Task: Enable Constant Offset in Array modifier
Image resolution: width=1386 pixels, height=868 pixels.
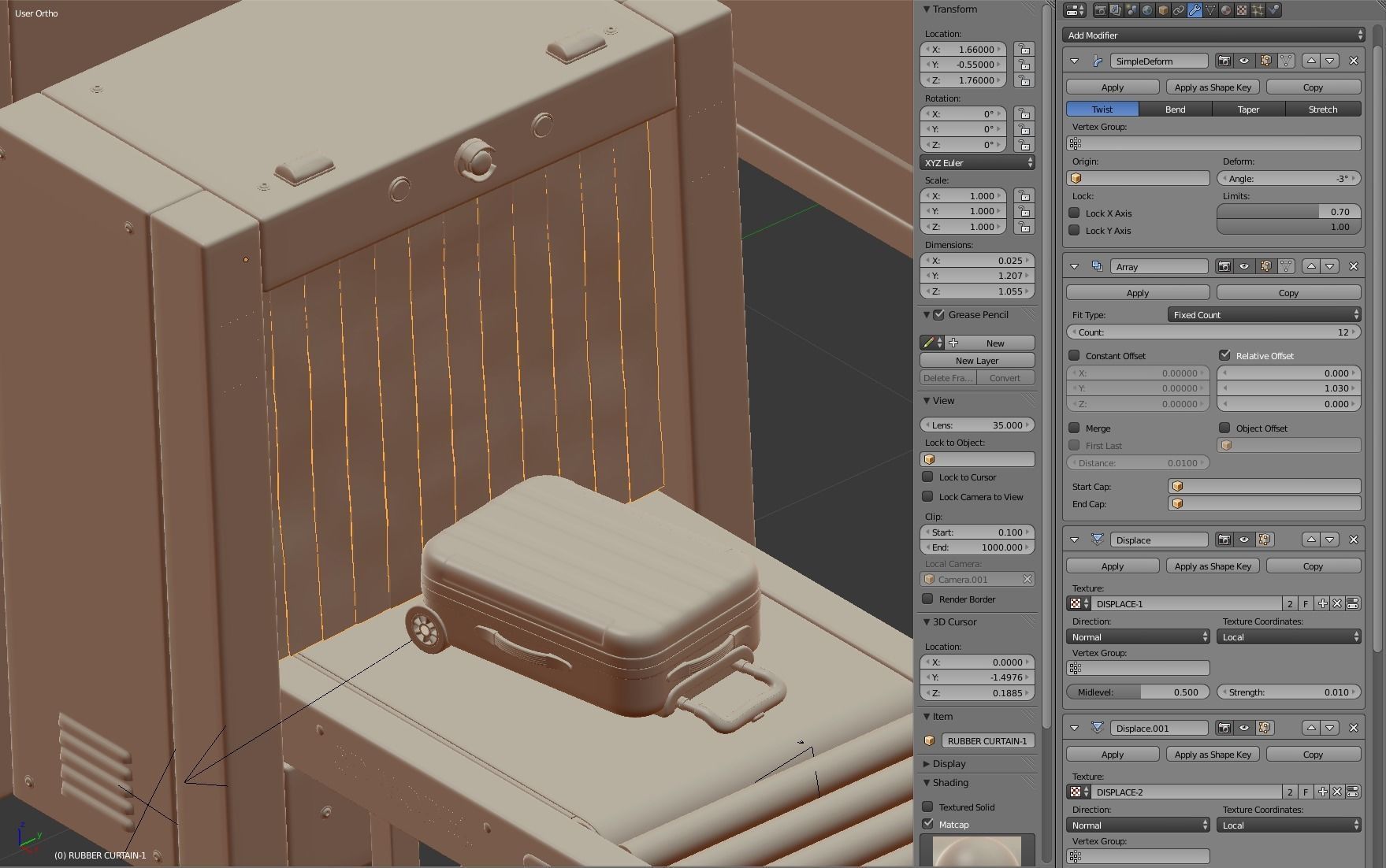Action: (1074, 355)
